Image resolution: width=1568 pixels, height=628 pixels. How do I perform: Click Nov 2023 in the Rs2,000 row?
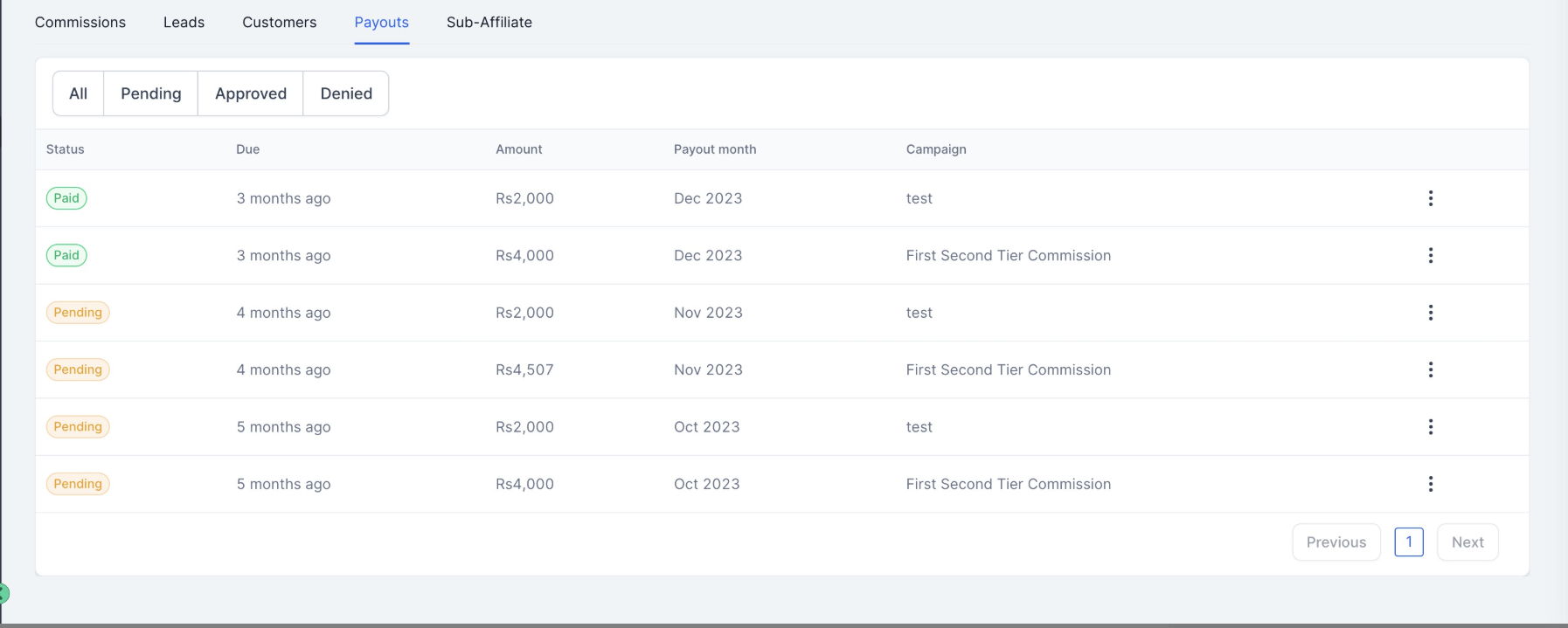click(x=708, y=313)
